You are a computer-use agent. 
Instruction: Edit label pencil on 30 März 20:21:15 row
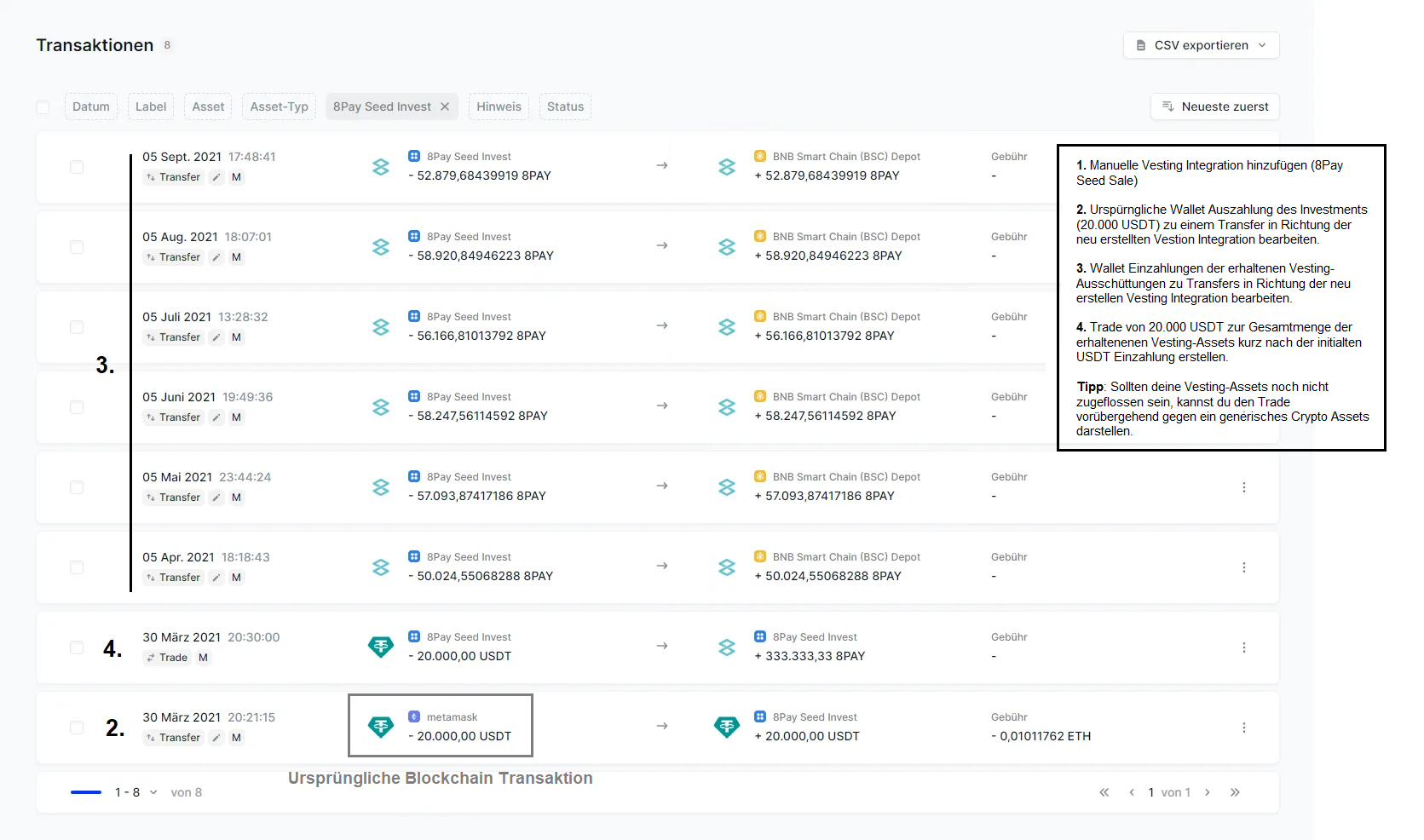click(216, 738)
